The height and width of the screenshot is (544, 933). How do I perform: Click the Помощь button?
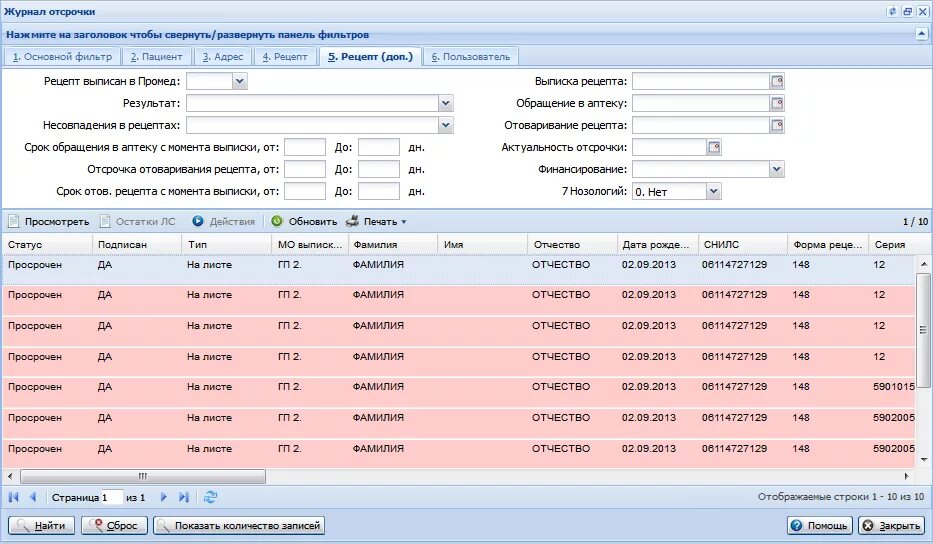820,526
